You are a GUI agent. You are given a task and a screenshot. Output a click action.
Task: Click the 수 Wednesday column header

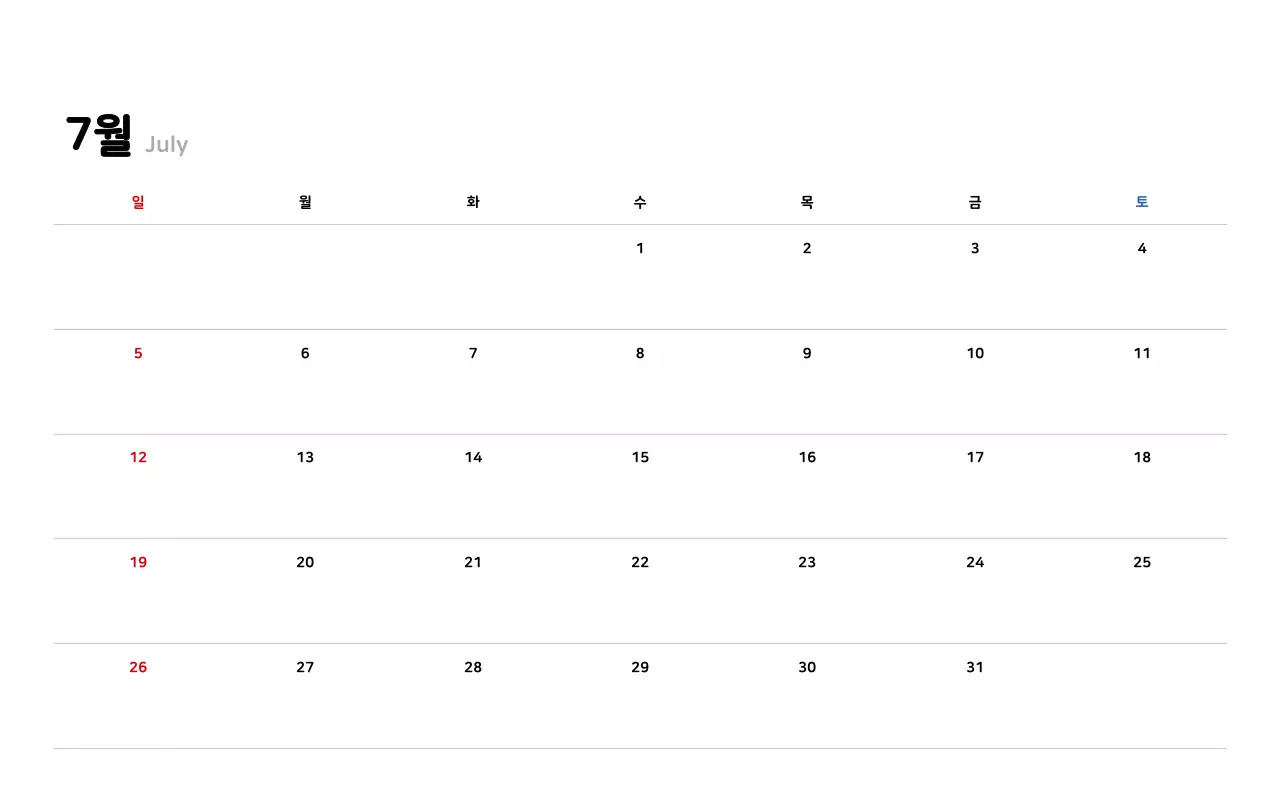click(x=640, y=202)
